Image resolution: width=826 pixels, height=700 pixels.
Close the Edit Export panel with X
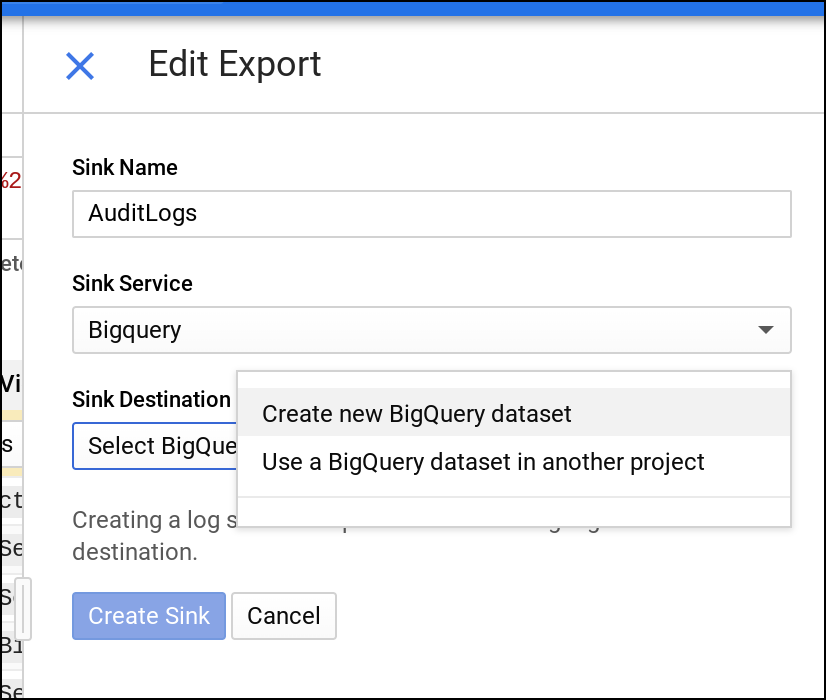pos(80,66)
